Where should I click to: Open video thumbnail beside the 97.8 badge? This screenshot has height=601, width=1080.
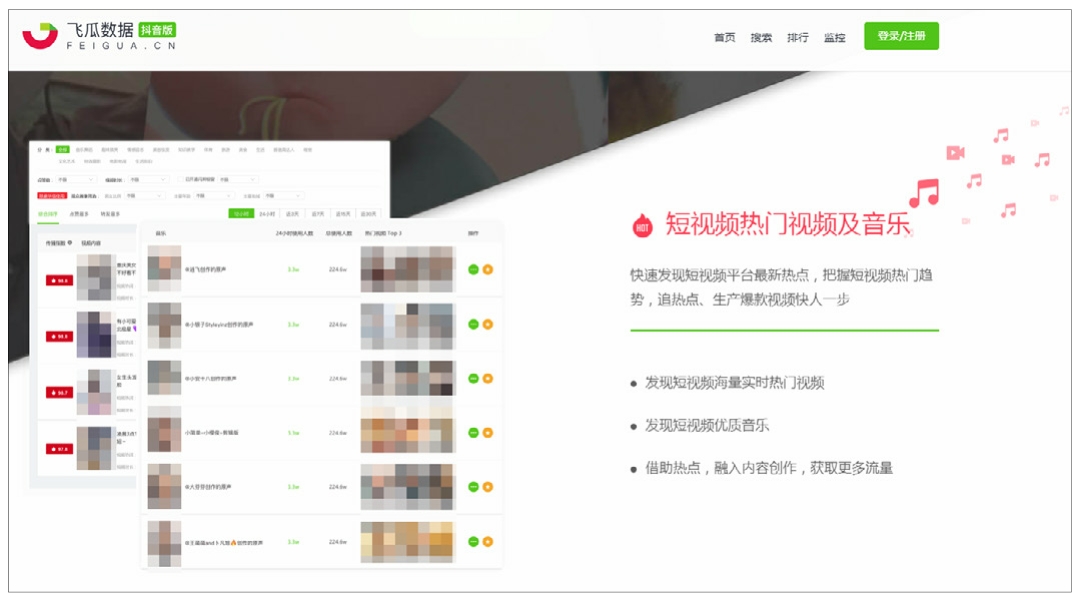(x=96, y=448)
